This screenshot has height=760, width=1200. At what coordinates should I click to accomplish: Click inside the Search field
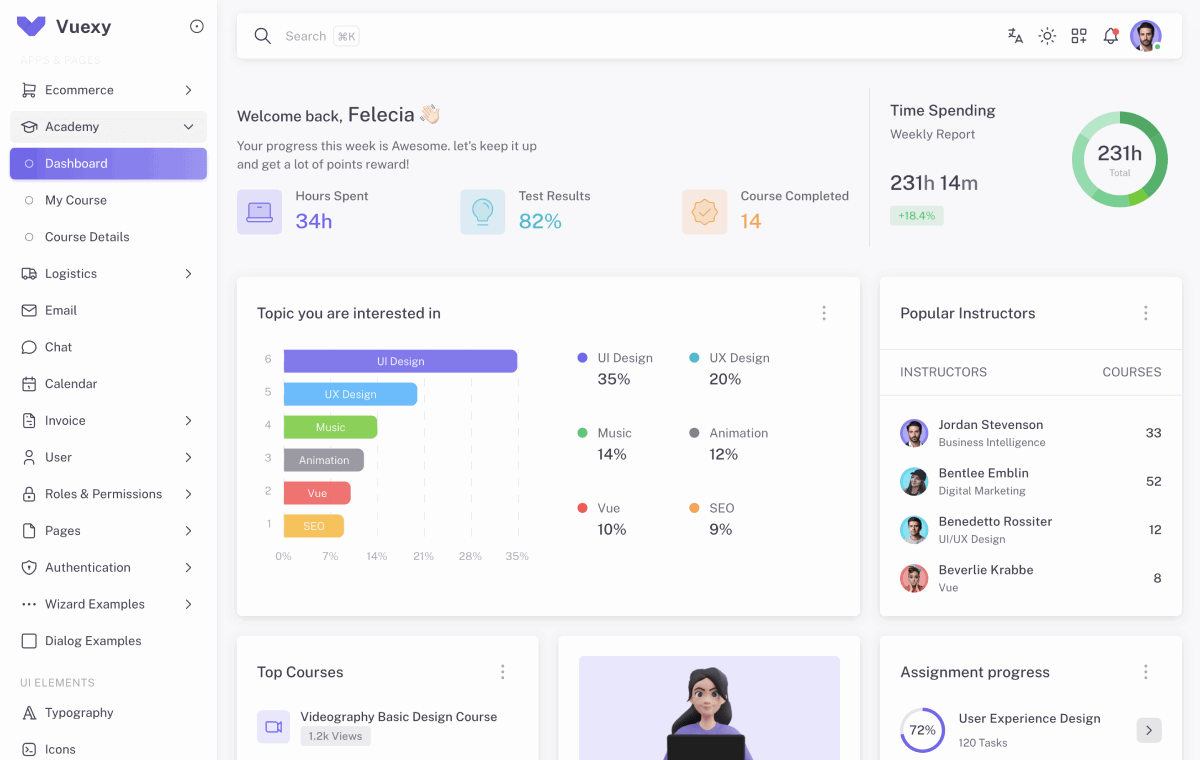[x=330, y=35]
